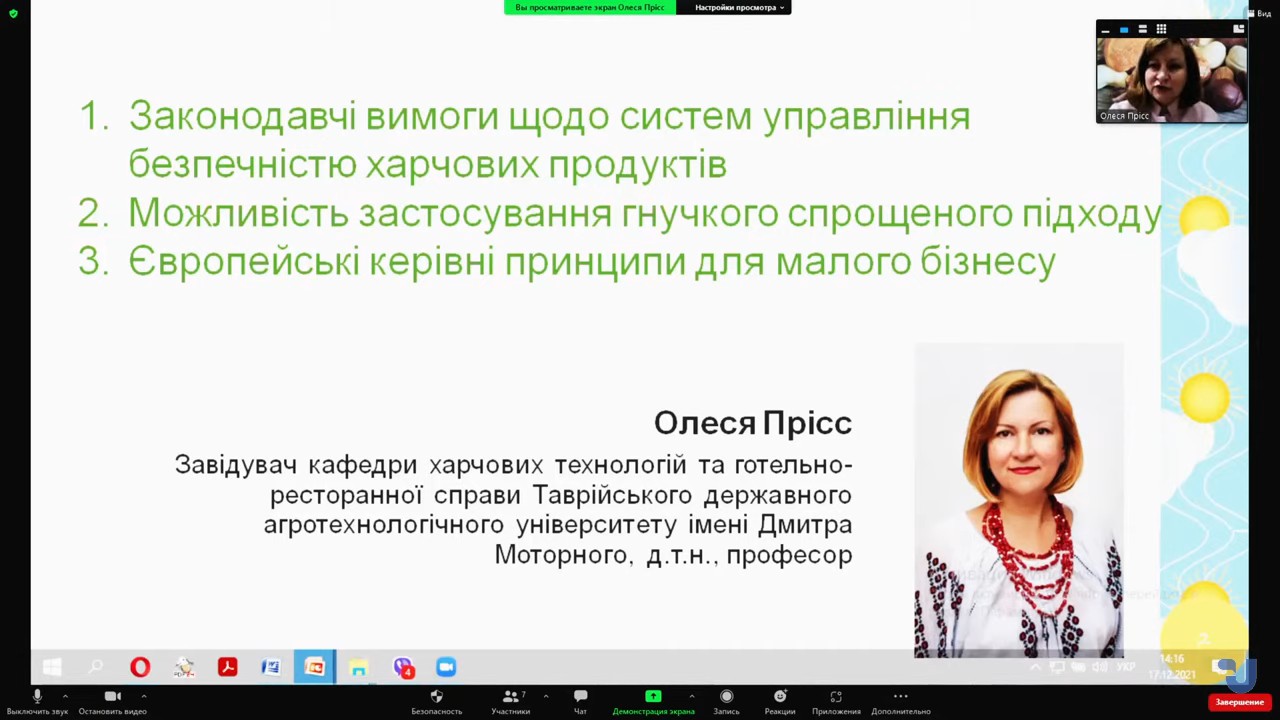Mute the microphone with Выключить звук
This screenshot has height=720, width=1280.
37,702
